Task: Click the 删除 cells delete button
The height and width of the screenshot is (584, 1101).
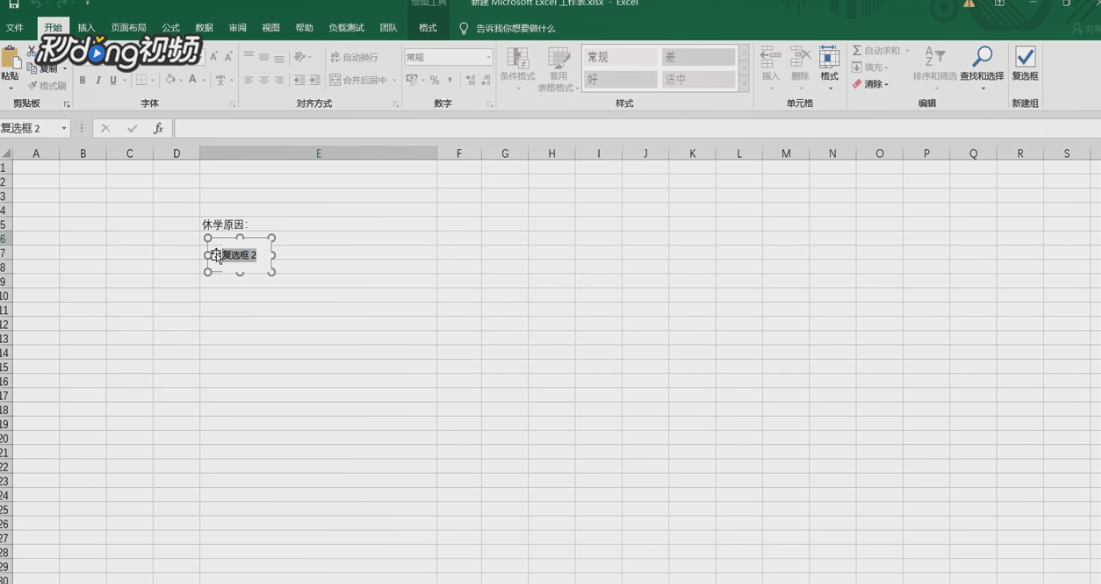Action: pyautogui.click(x=800, y=65)
